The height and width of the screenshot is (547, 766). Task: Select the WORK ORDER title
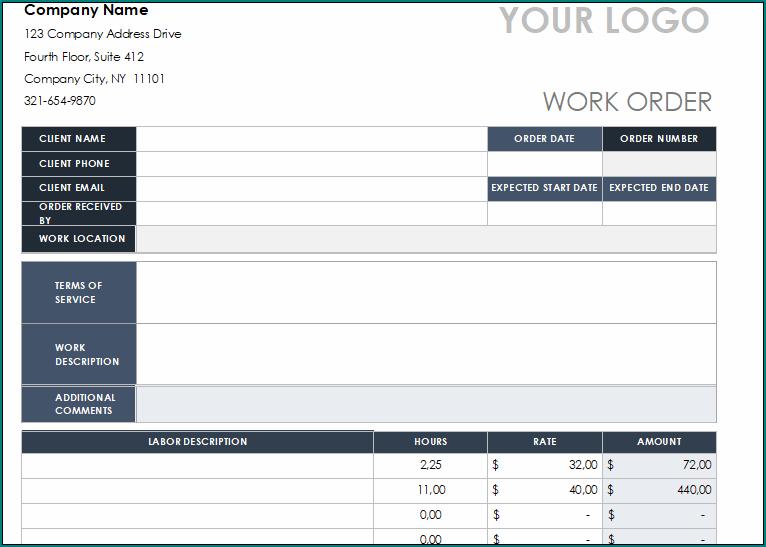click(627, 102)
